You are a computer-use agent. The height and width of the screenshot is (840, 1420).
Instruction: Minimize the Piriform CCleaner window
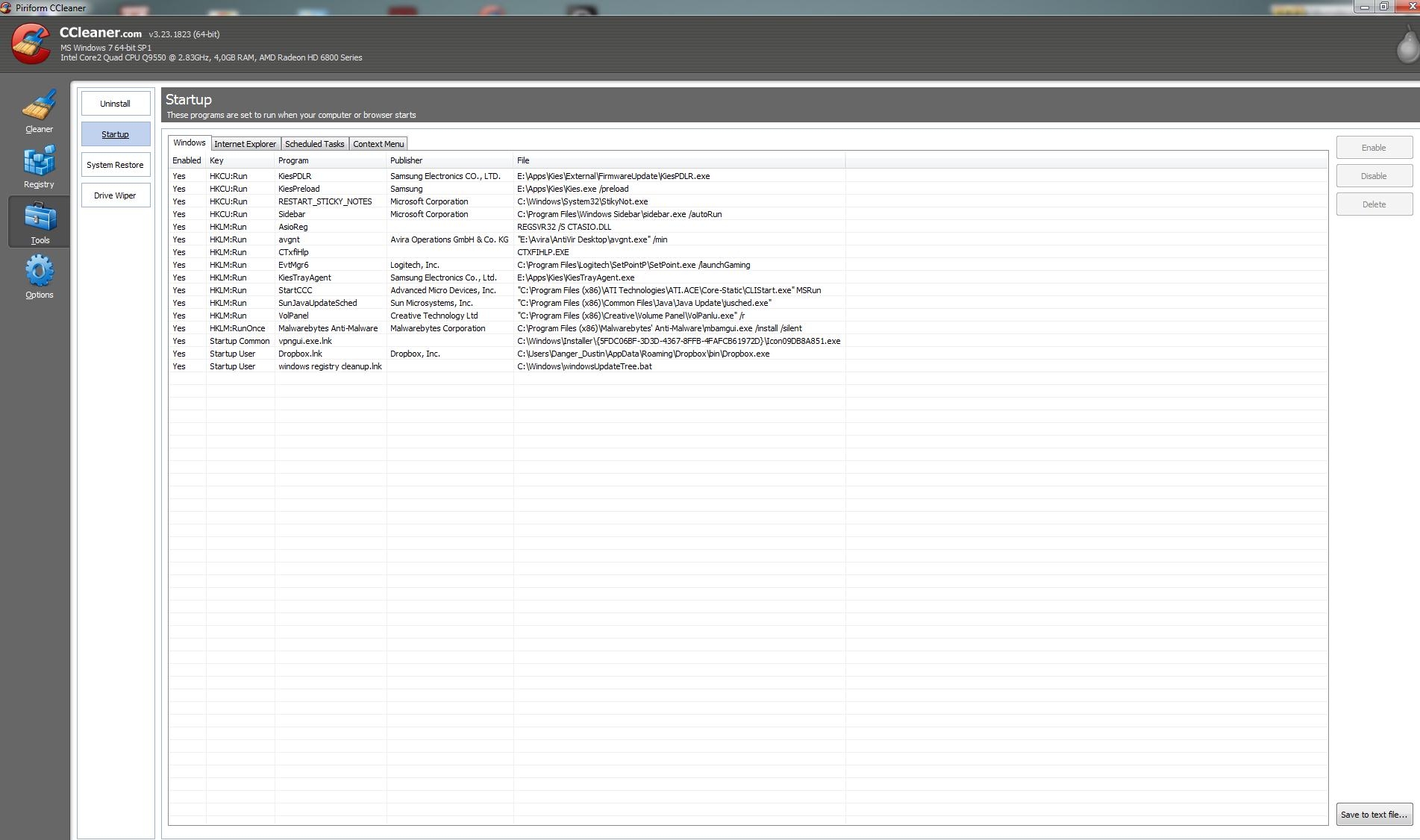(x=1364, y=7)
